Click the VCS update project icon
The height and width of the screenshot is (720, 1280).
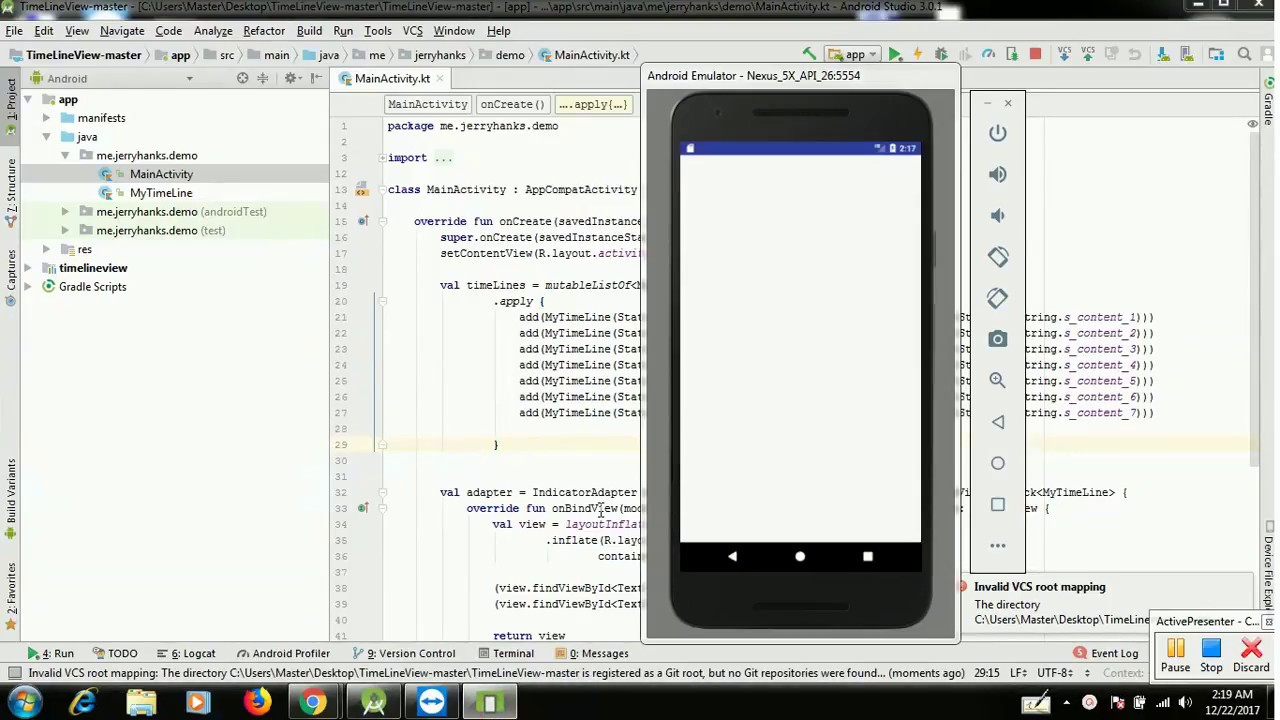click(x=1064, y=54)
